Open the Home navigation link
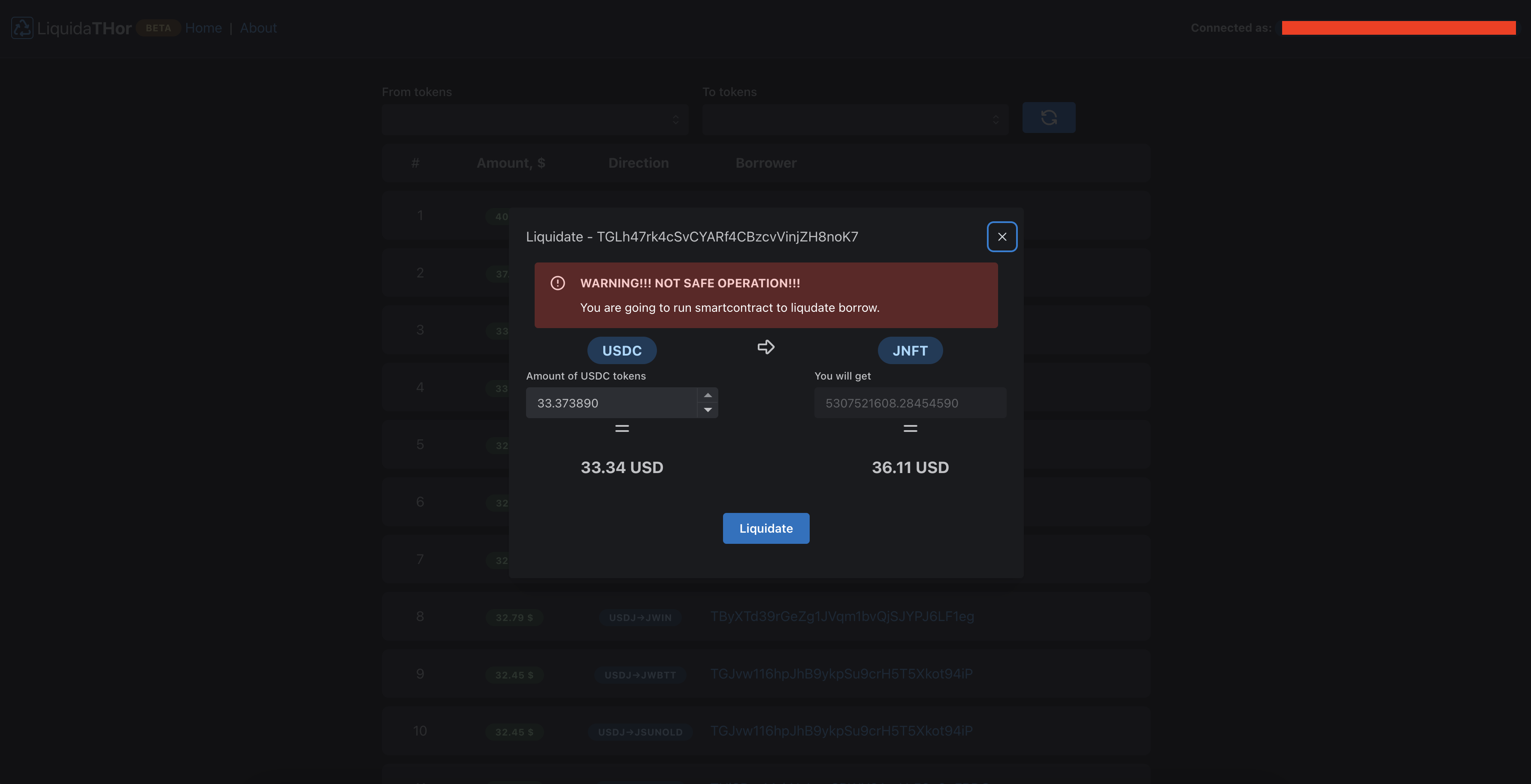 tap(203, 28)
